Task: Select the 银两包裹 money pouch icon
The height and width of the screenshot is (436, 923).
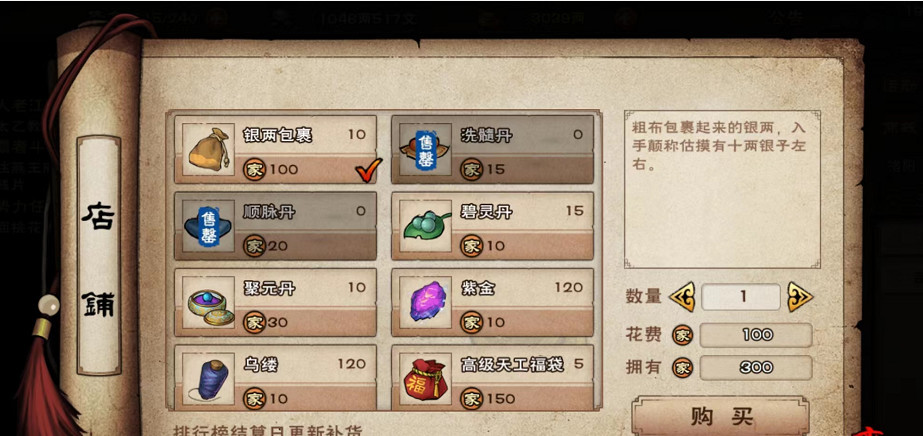Action: click(x=208, y=149)
